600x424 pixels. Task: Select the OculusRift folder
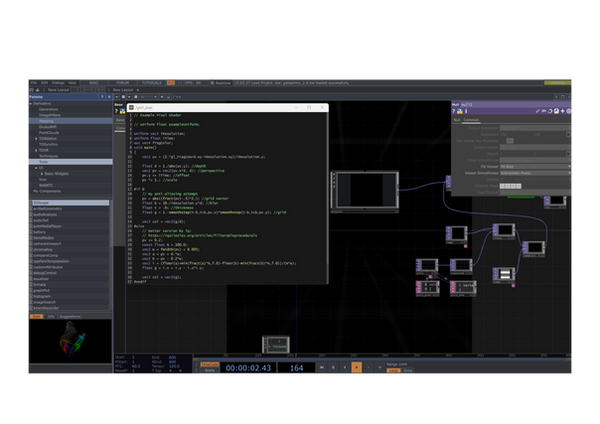48,127
